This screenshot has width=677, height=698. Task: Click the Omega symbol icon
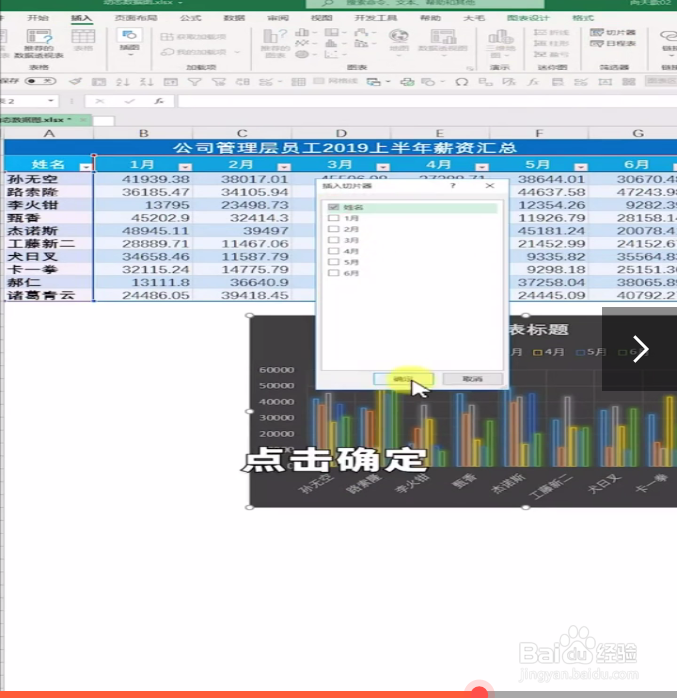[462, 81]
